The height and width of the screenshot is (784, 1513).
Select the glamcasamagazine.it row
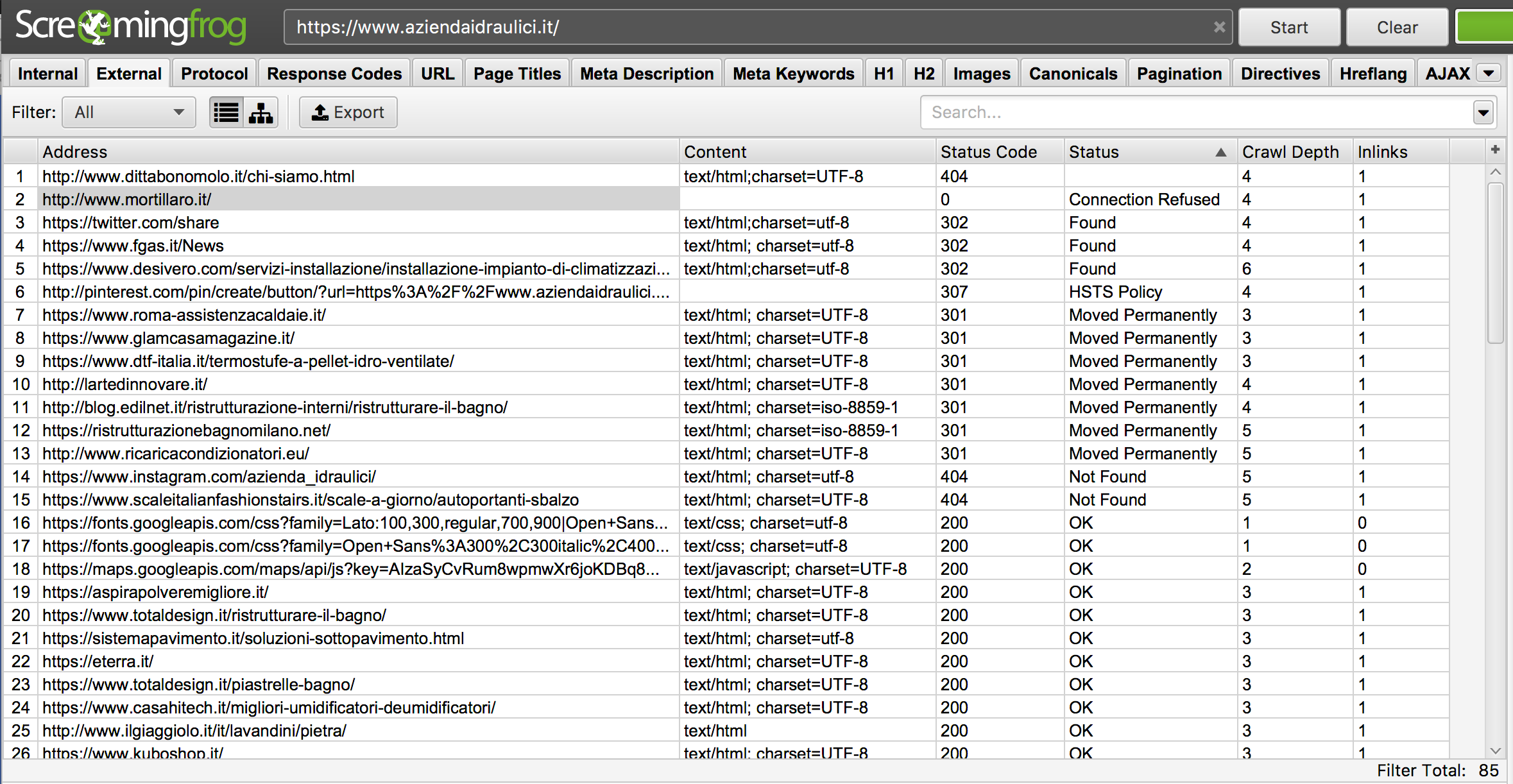(726, 337)
